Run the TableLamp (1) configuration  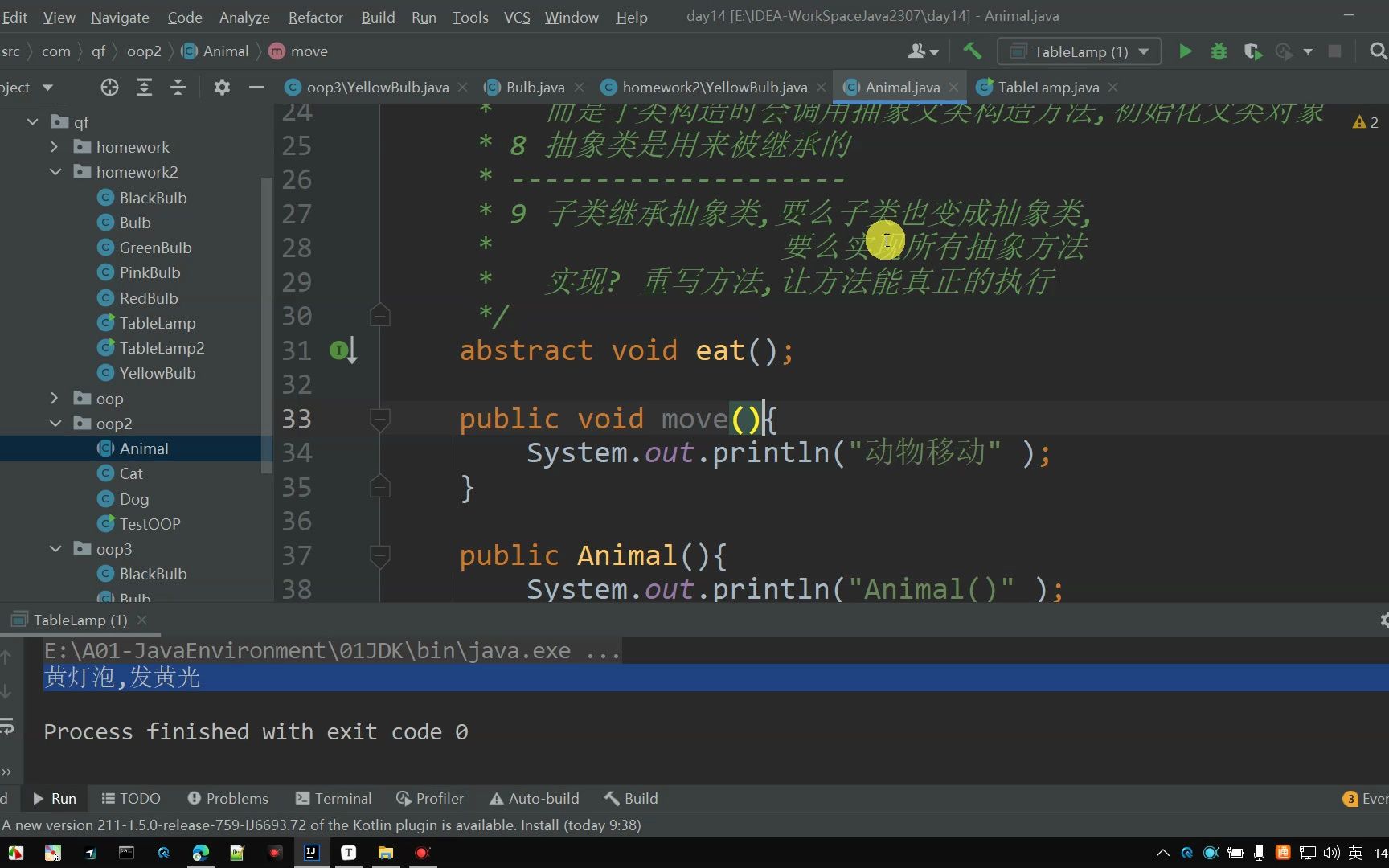pos(1185,51)
